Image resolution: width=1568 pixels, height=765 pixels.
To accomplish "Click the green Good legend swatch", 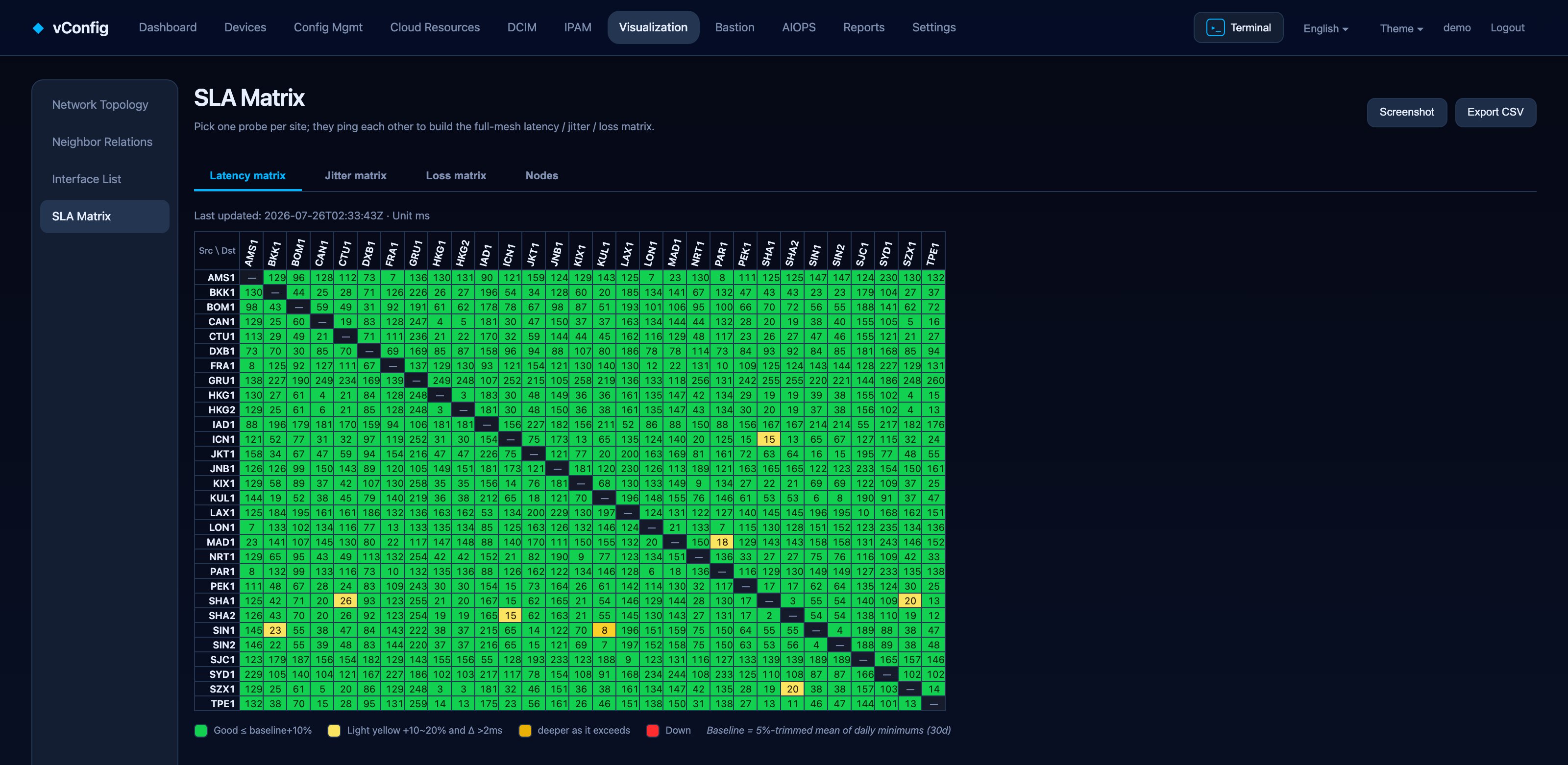I will [201, 730].
